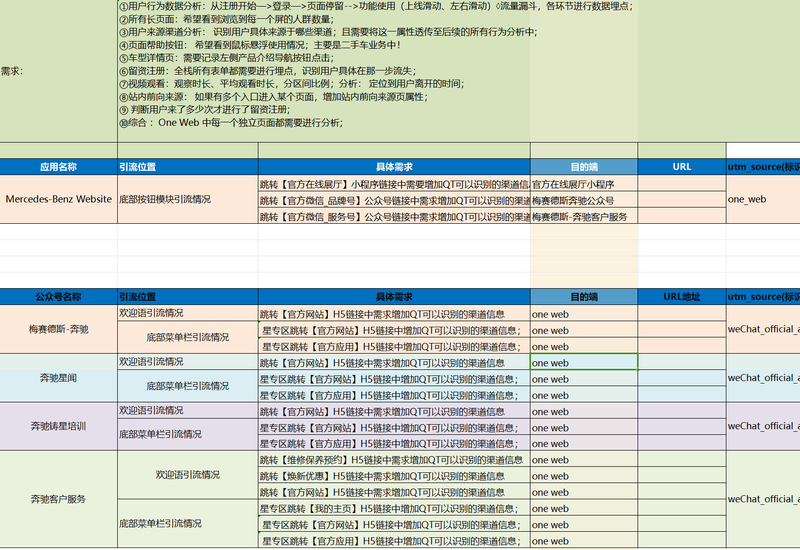Select the 梅赛德斯-奔驰 account name cell
Screen dimensions: 800x550
point(58,329)
